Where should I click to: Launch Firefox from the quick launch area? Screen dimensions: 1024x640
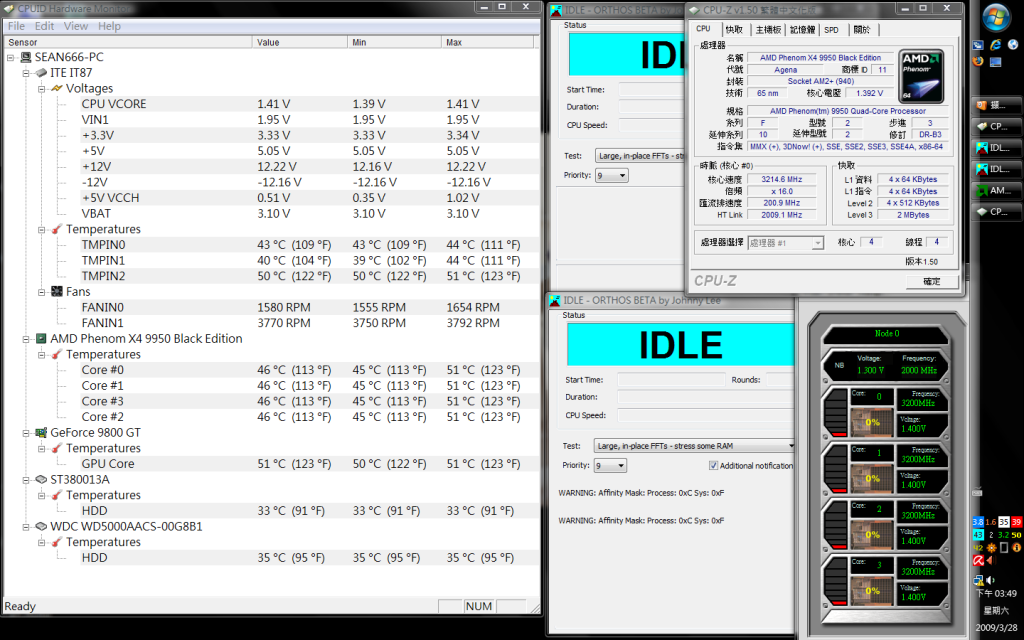click(978, 61)
